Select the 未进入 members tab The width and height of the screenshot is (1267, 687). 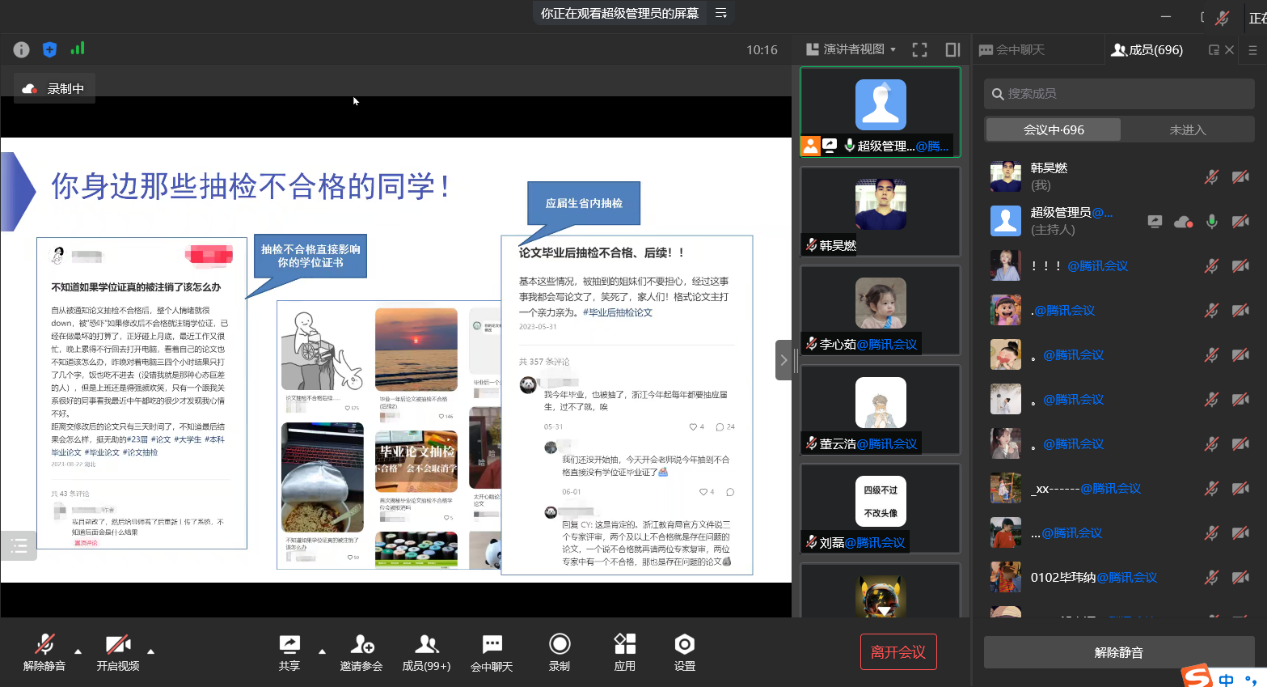coord(1187,130)
